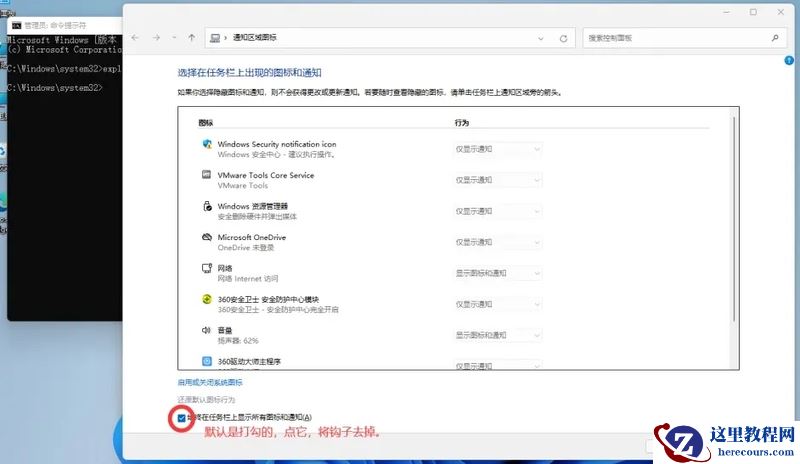Click the 图标 column header

click(206, 123)
